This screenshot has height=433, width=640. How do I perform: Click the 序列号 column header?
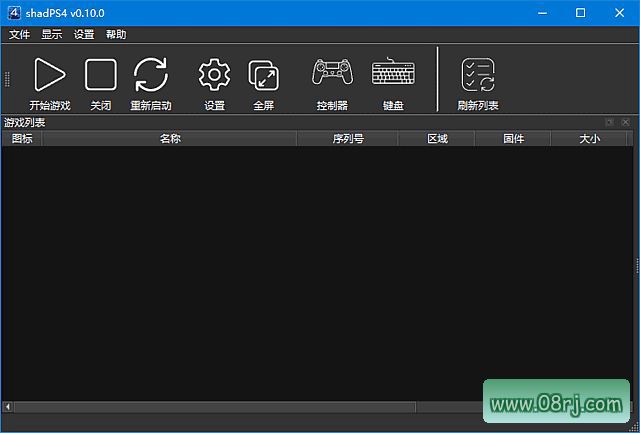tap(347, 139)
